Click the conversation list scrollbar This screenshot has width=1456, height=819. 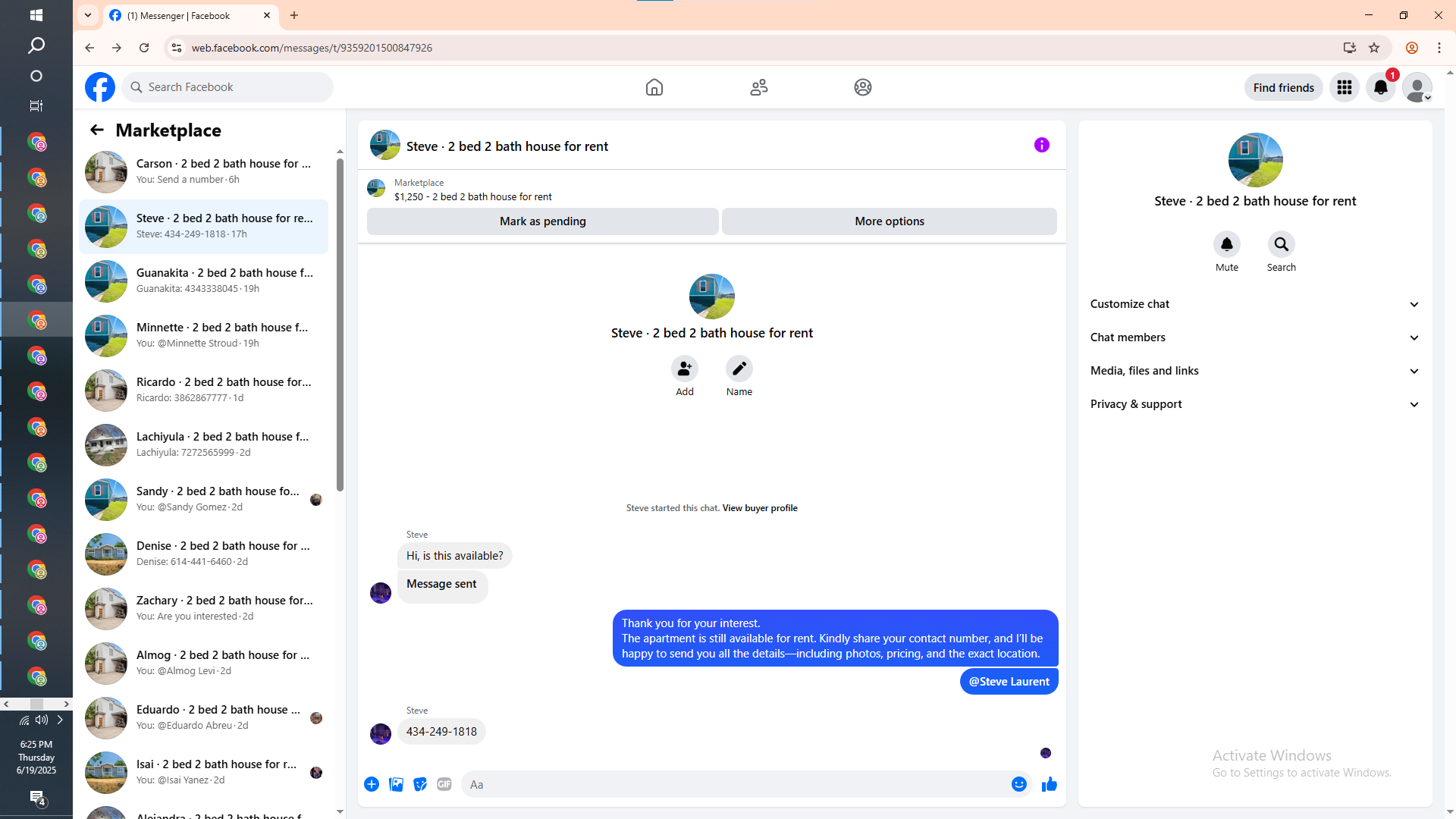[340, 326]
